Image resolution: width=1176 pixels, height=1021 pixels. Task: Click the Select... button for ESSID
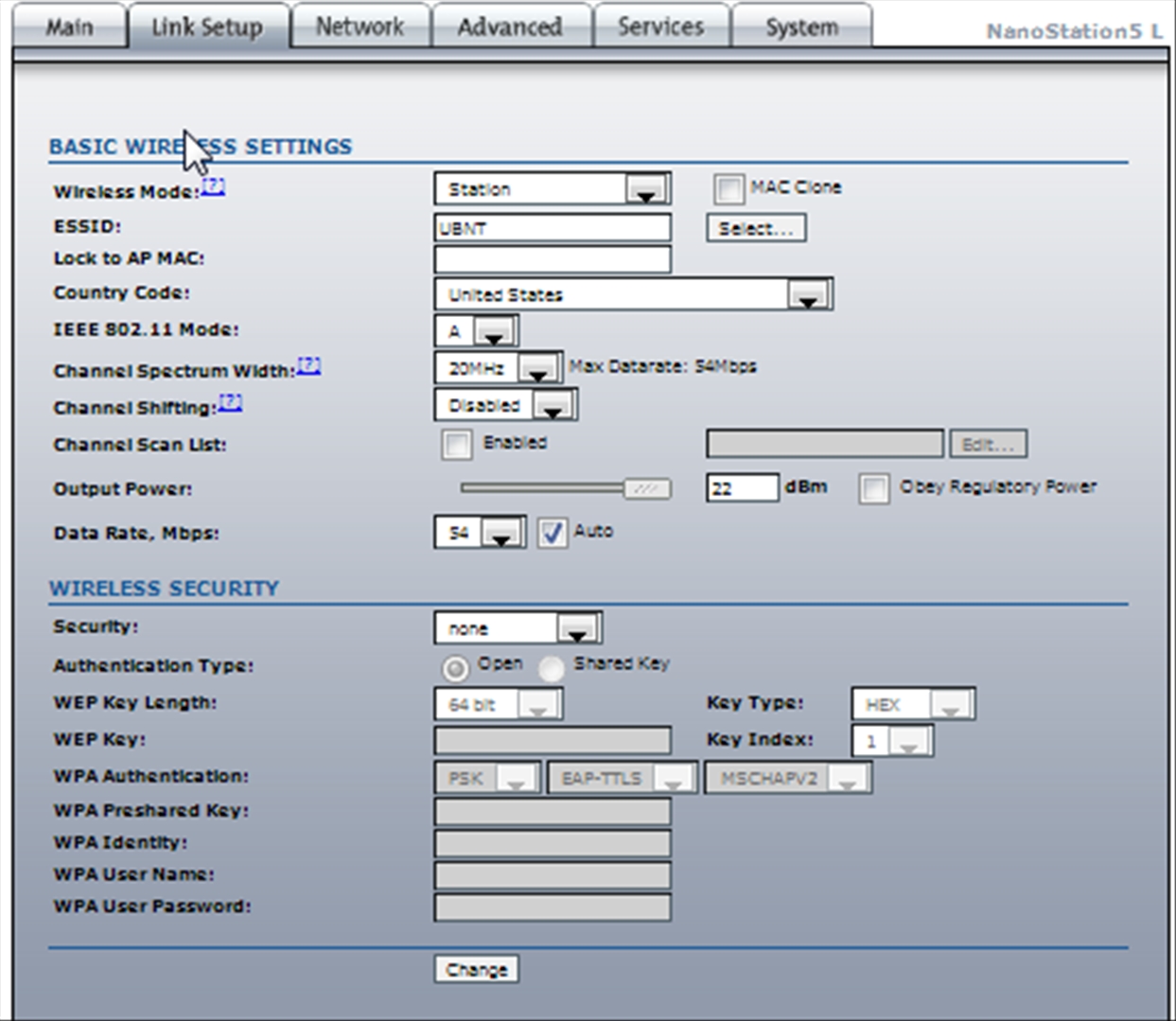[756, 228]
